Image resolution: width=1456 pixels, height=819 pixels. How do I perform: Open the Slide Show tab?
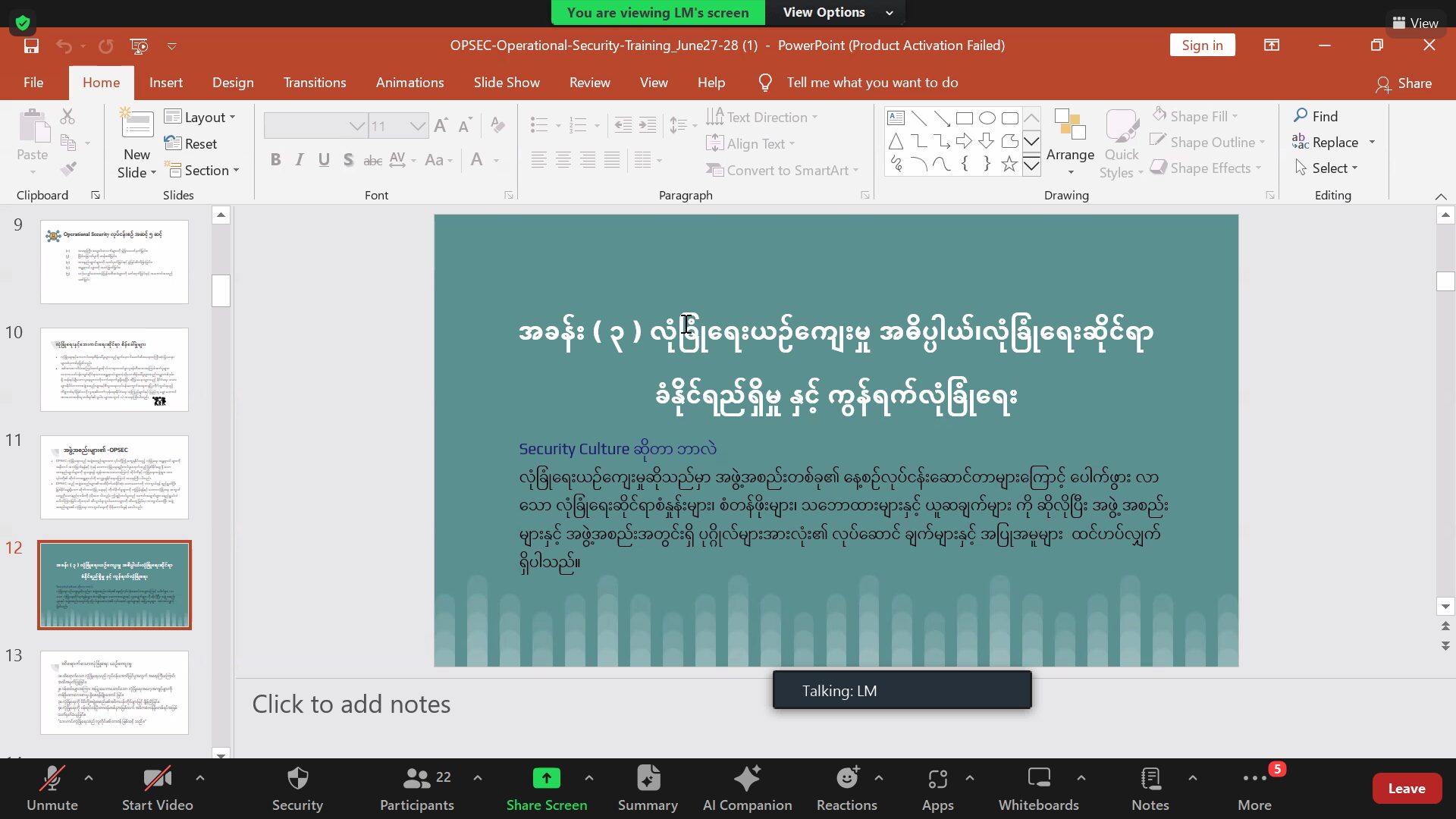point(507,83)
